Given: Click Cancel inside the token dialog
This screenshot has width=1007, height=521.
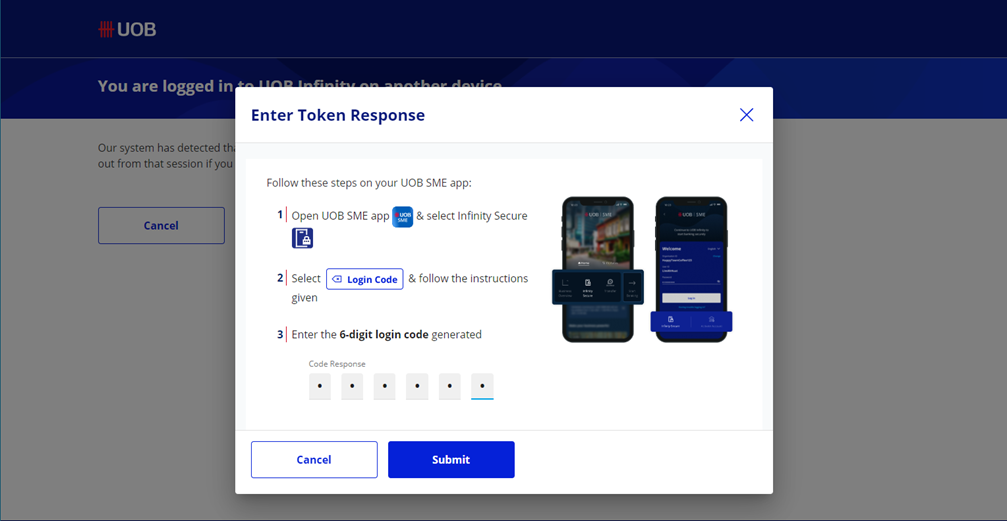Looking at the screenshot, I should [x=314, y=459].
